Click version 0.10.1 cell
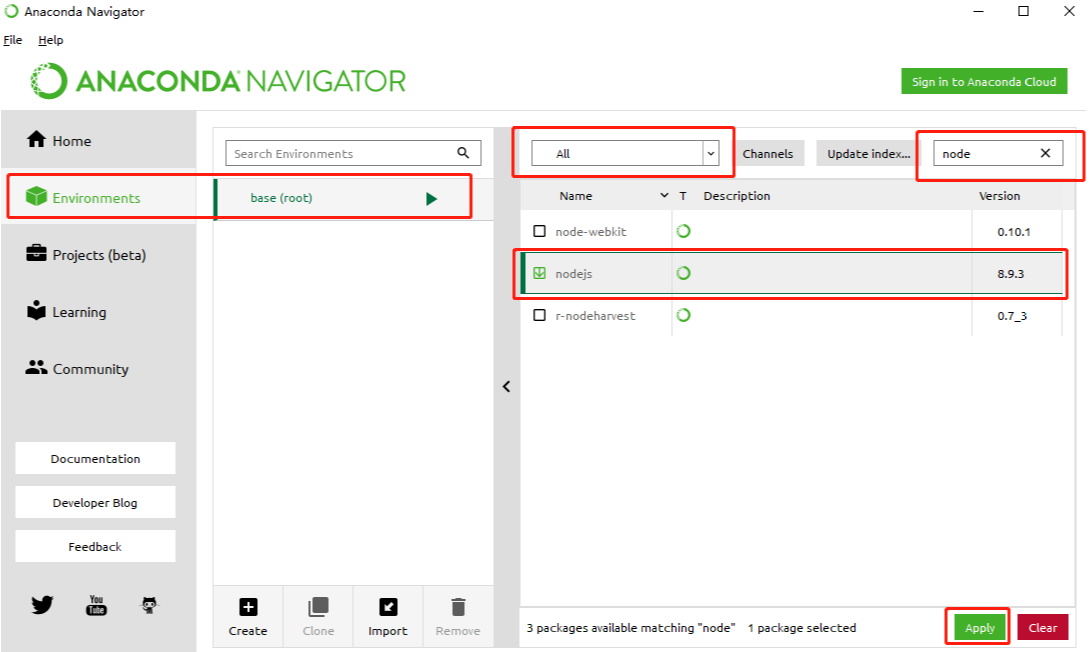Screen dimensions: 1092x652 coord(1014,232)
